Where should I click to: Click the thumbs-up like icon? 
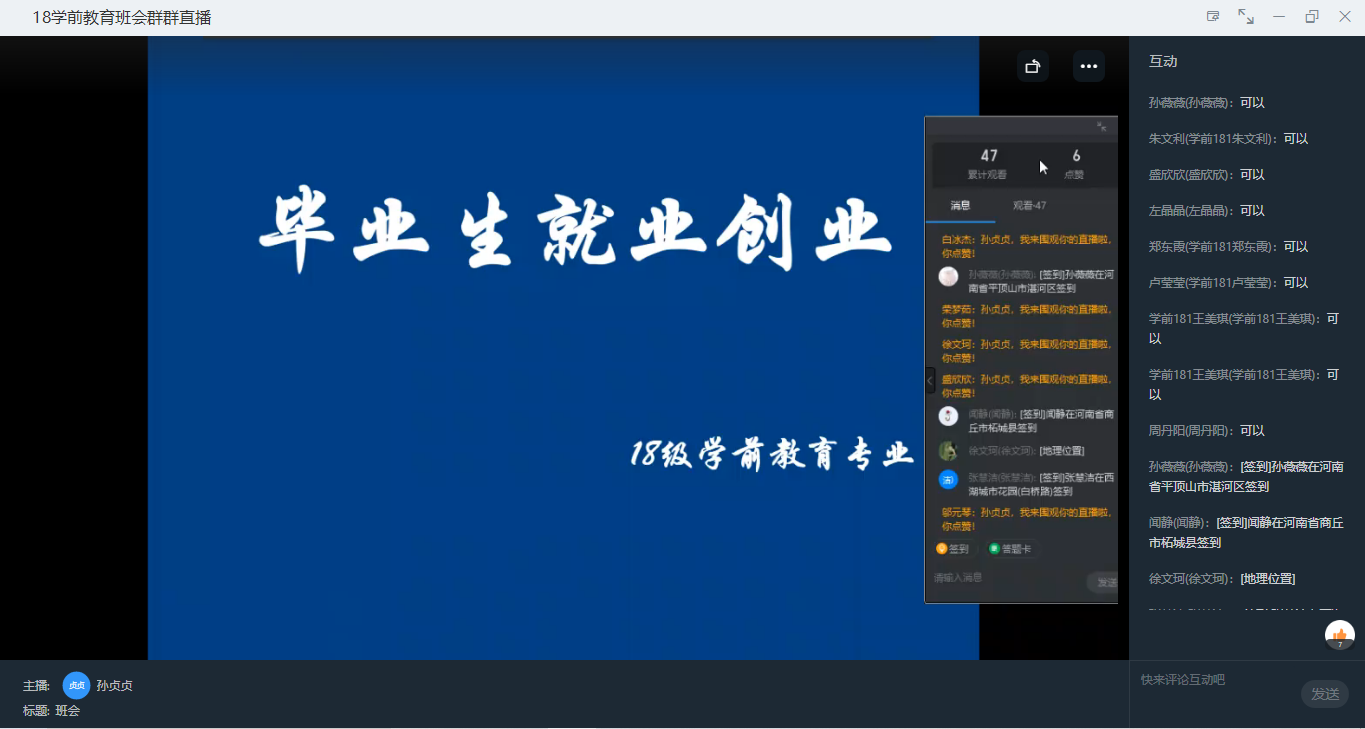point(1340,635)
